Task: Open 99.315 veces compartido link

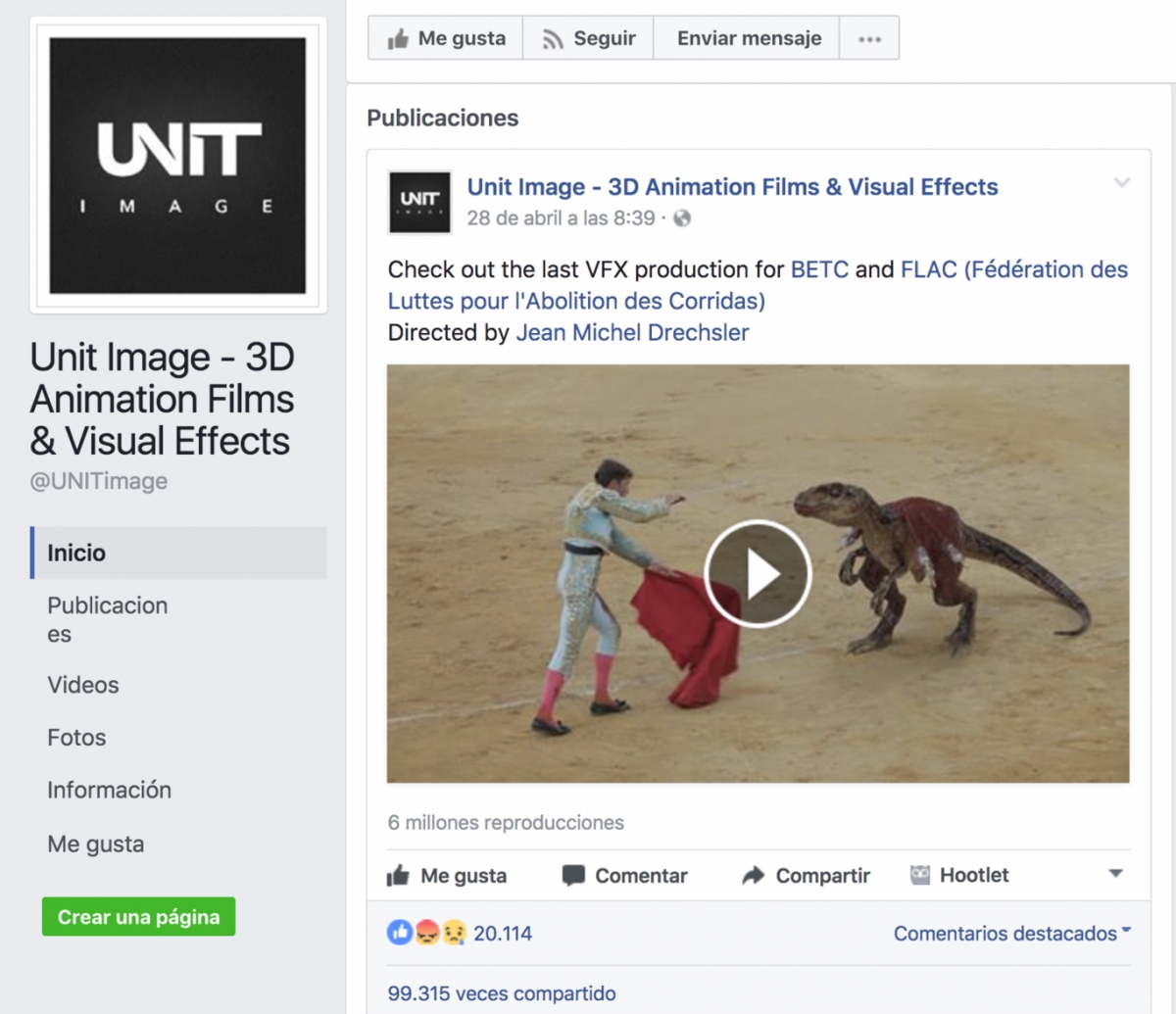Action: click(x=502, y=992)
